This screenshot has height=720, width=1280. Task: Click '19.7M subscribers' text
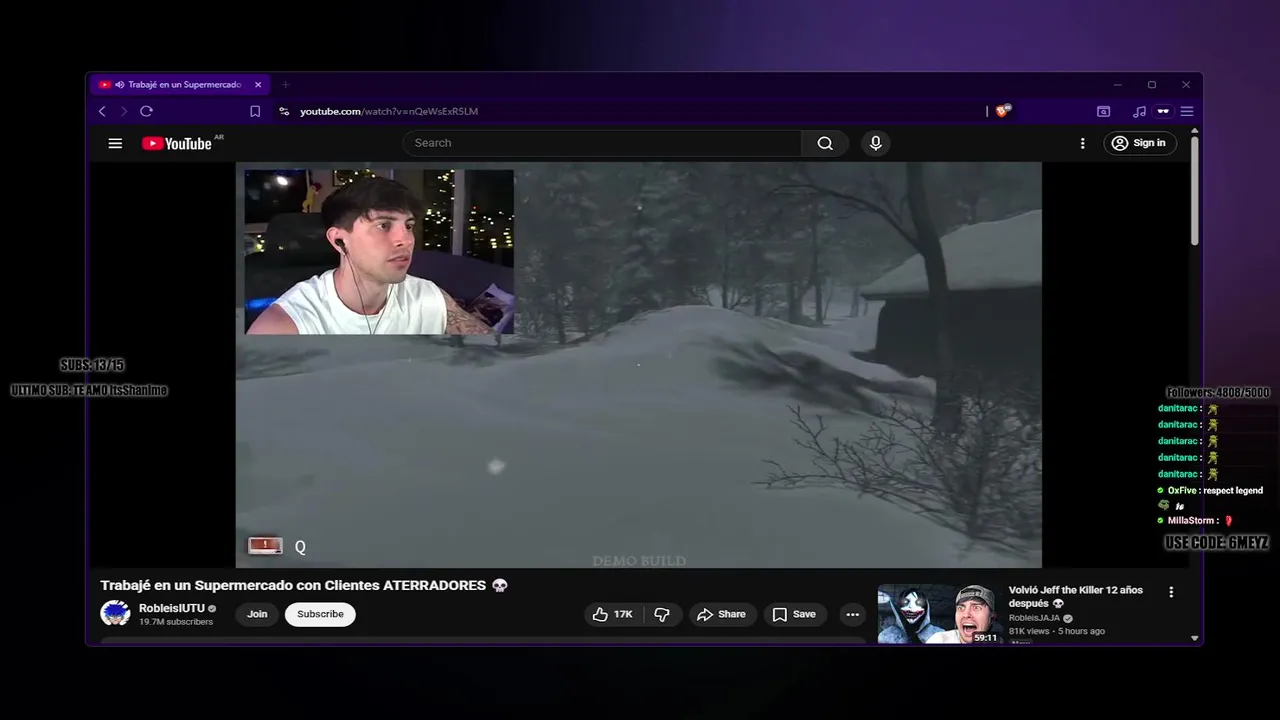point(176,622)
